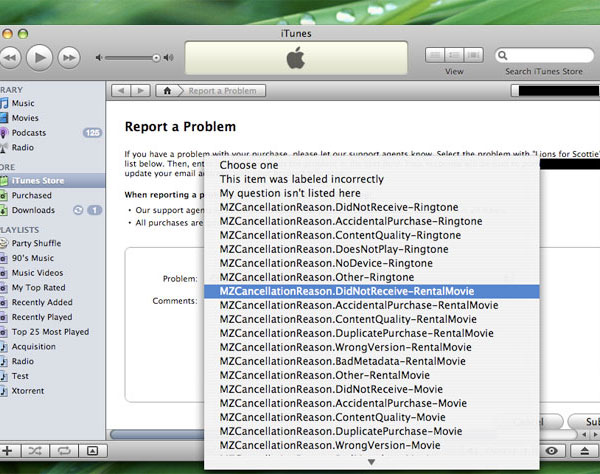Pick MZCancellationReason.DuplicatePurchase-RentalMovie
Viewport: 600px width, 474px height.
point(372,333)
